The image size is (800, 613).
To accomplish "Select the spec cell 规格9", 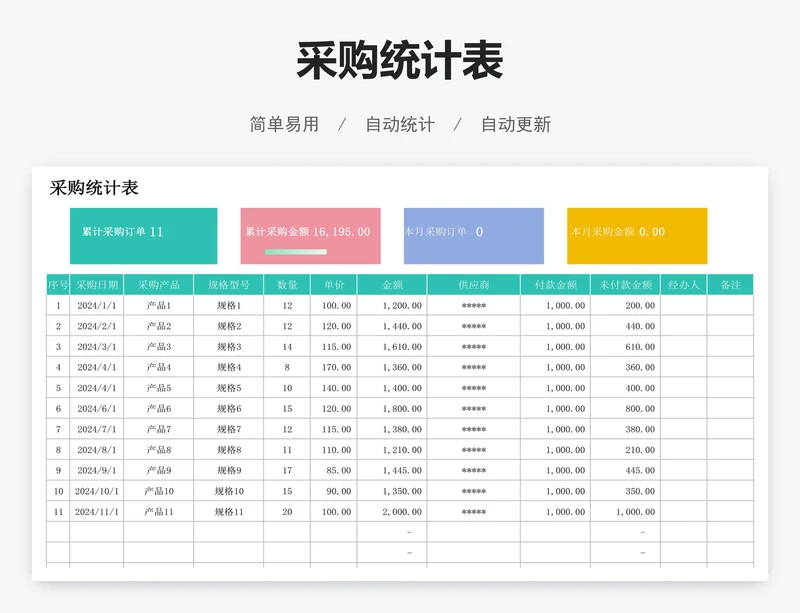I will pyautogui.click(x=229, y=470).
